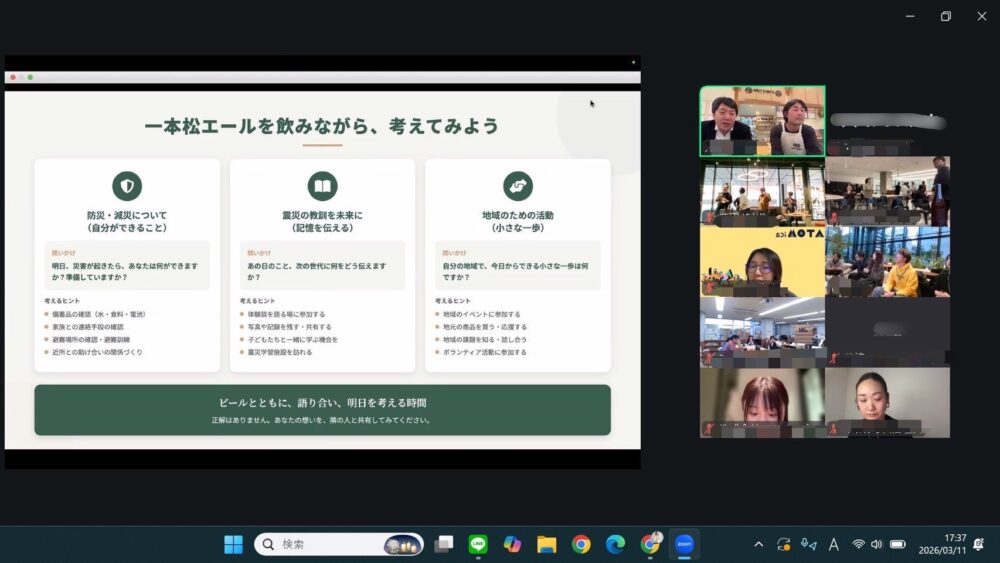Open File Explorer folder icon
Screen dimensions: 1000x563
[546, 544]
